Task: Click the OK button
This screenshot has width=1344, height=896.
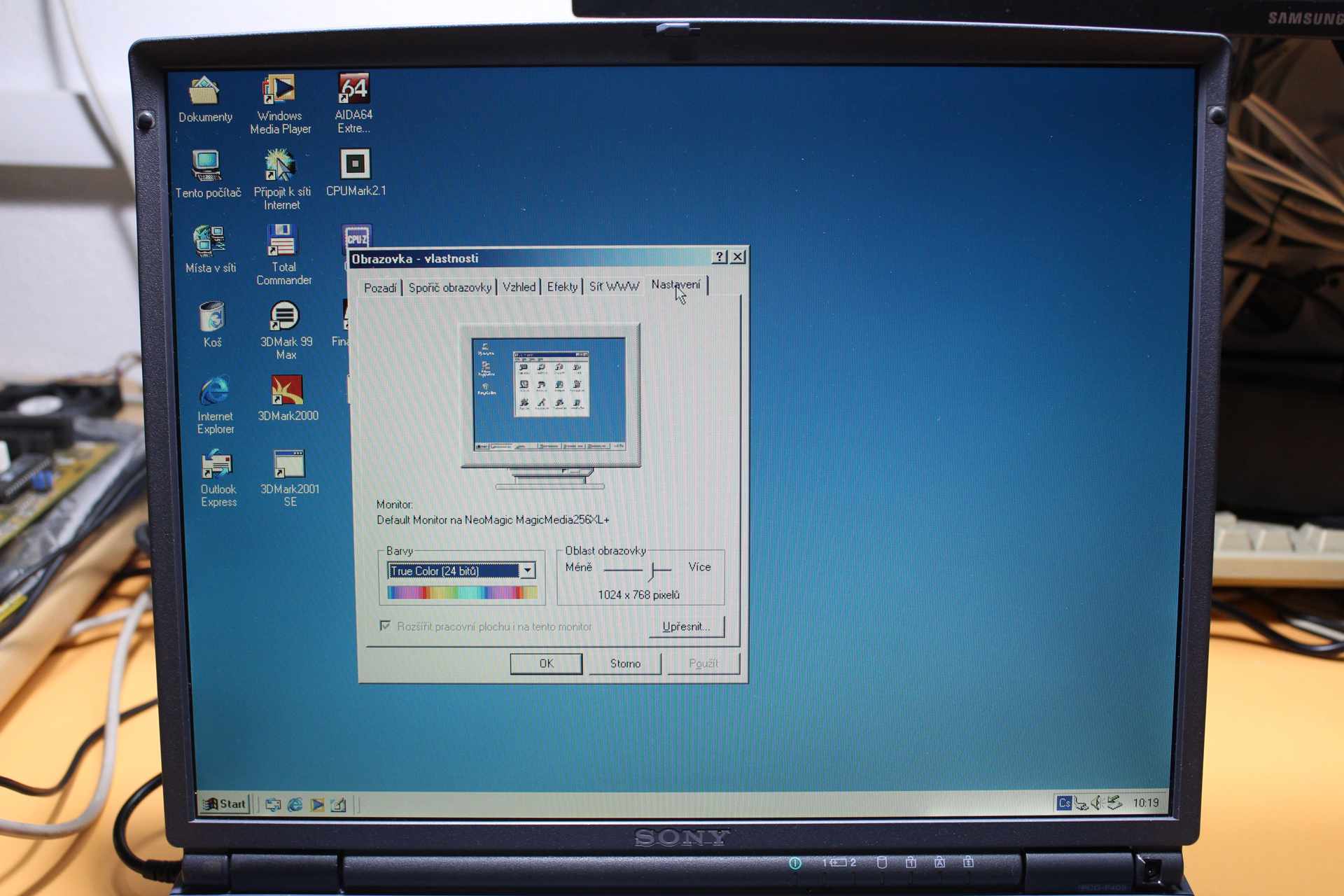Action: [x=546, y=664]
